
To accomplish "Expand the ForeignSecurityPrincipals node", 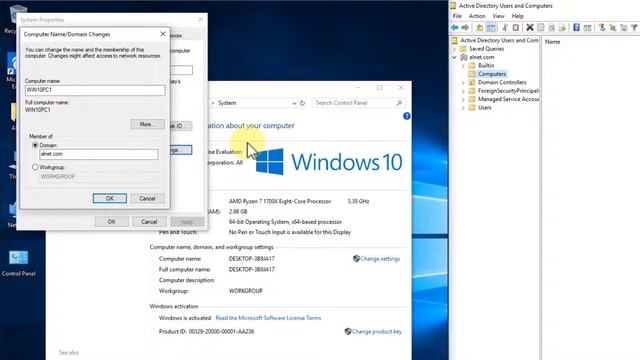I will point(463,91).
